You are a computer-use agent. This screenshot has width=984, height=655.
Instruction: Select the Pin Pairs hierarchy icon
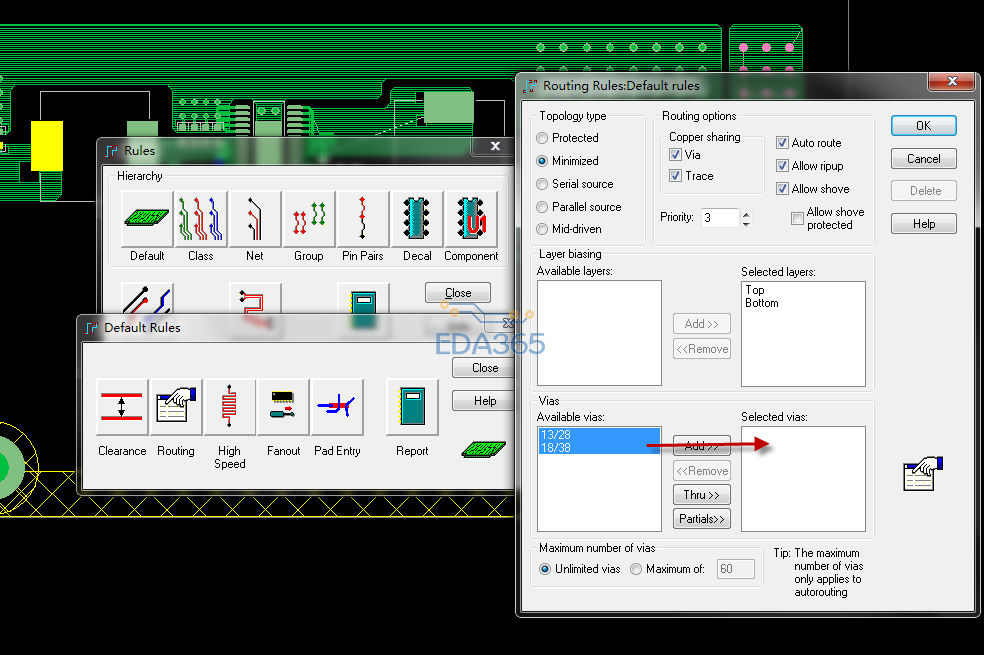[363, 219]
